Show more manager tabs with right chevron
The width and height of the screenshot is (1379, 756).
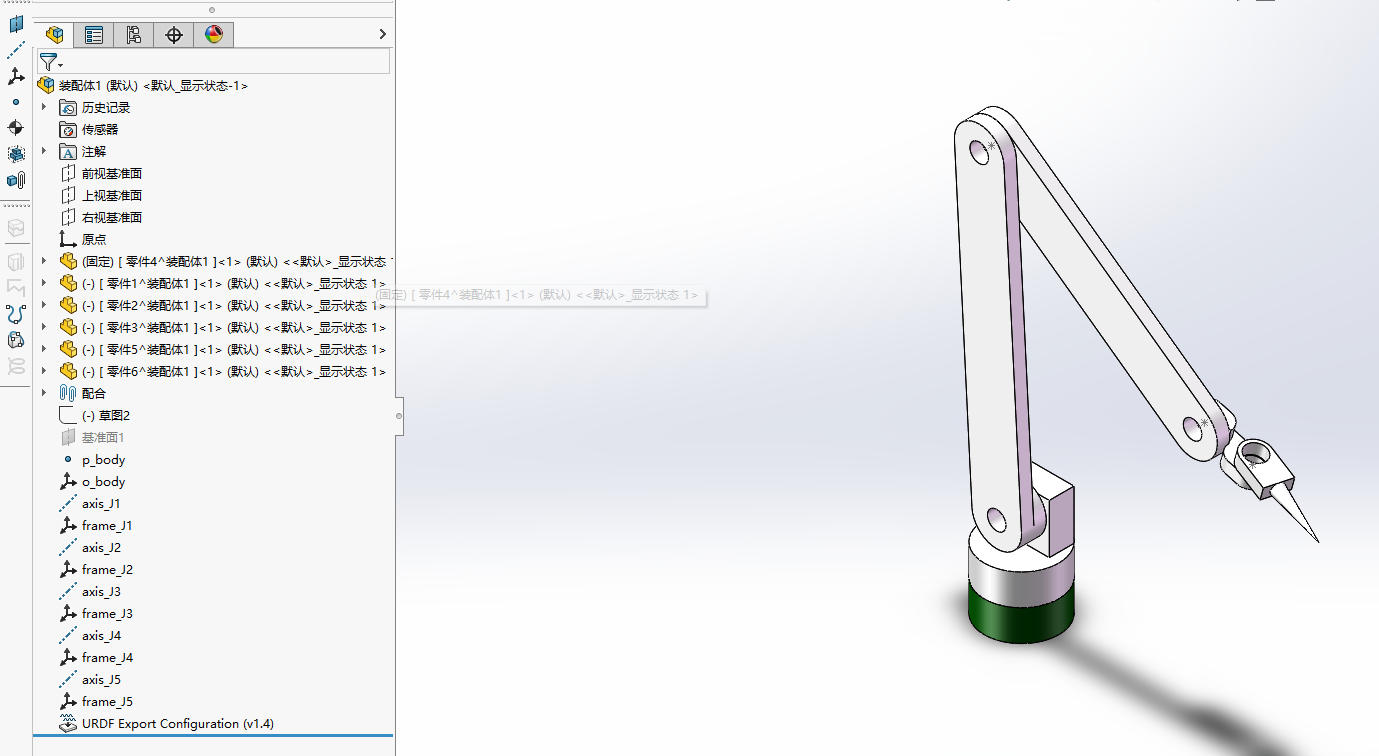[382, 35]
